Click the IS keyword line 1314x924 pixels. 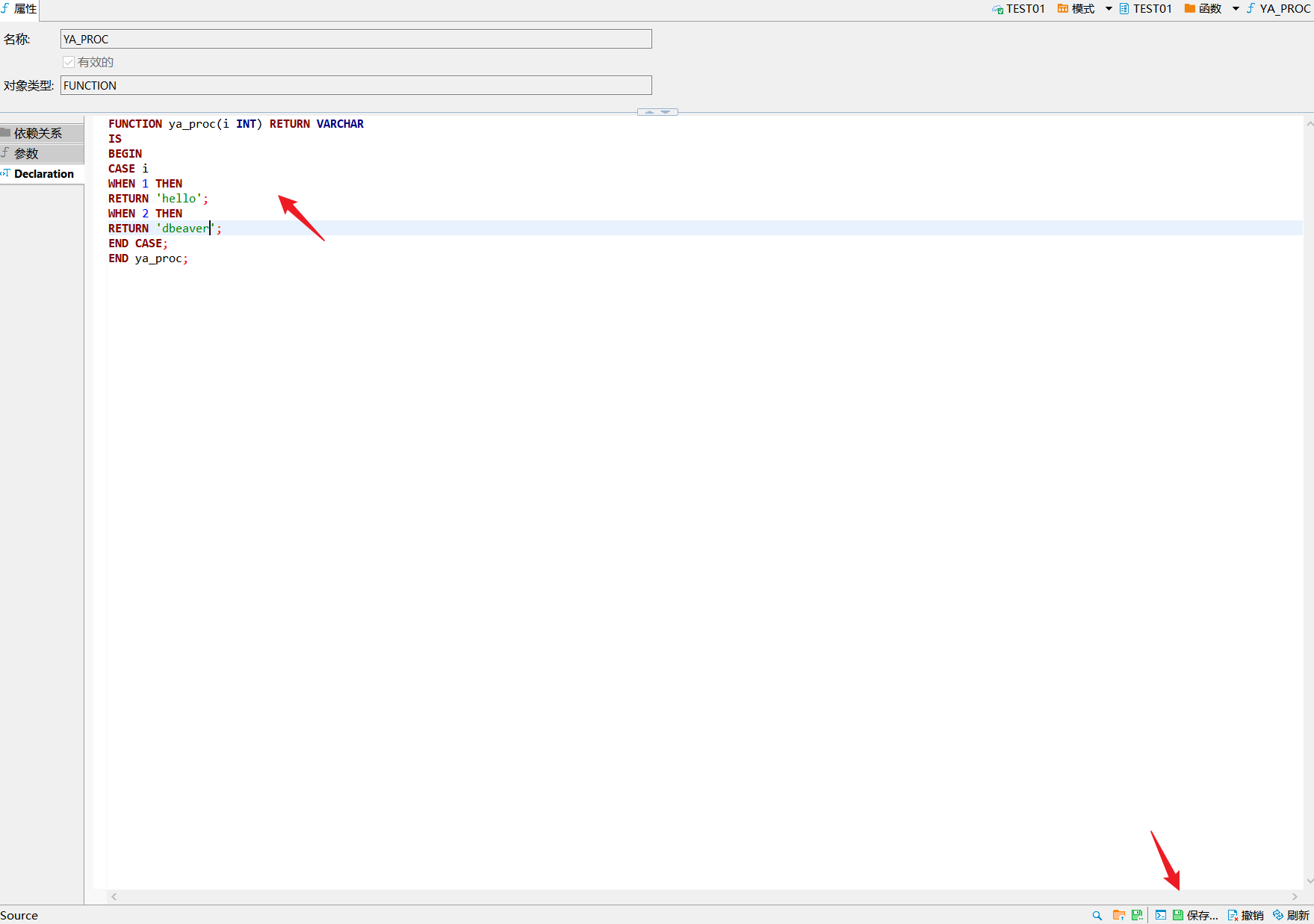(115, 139)
